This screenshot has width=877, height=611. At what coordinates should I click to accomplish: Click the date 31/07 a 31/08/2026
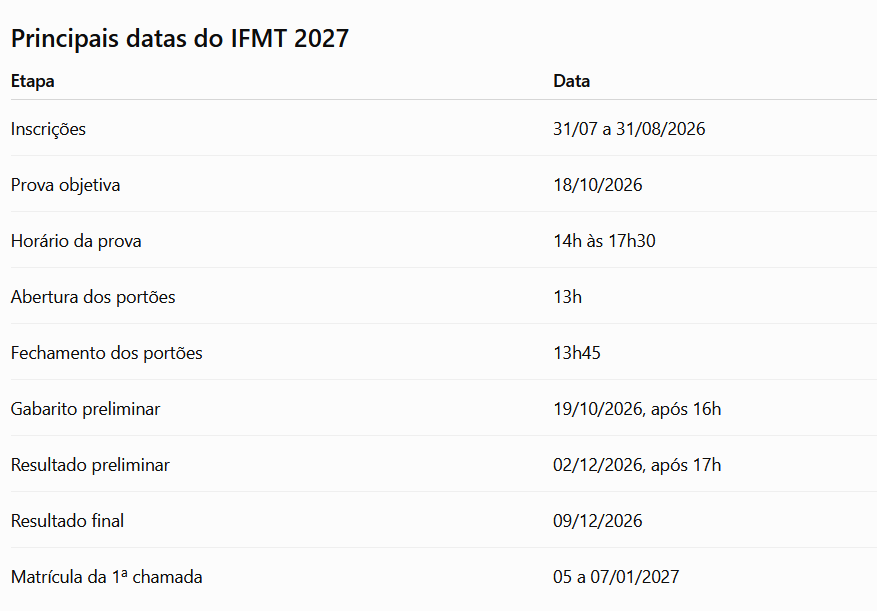coord(629,129)
